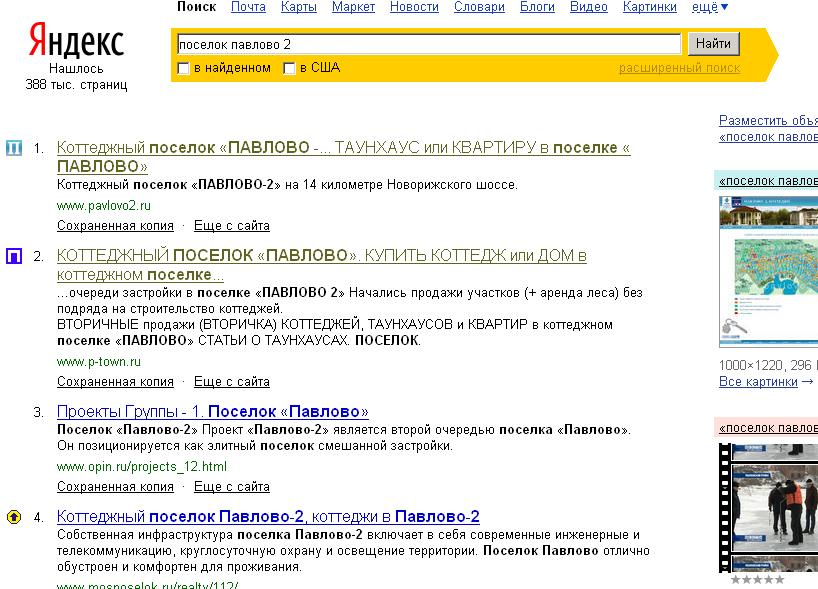Open the Новости section
The width and height of the screenshot is (818, 589).
click(x=413, y=6)
